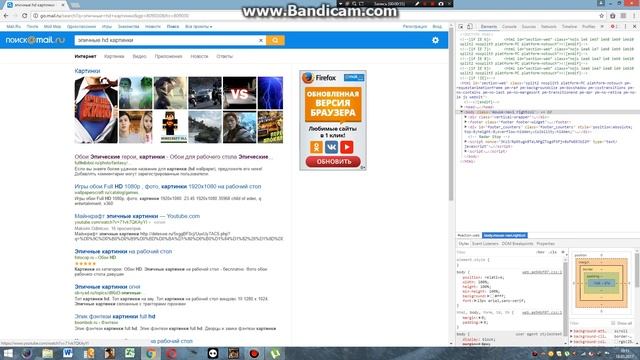Clear the search query with the X

click(x=261, y=40)
